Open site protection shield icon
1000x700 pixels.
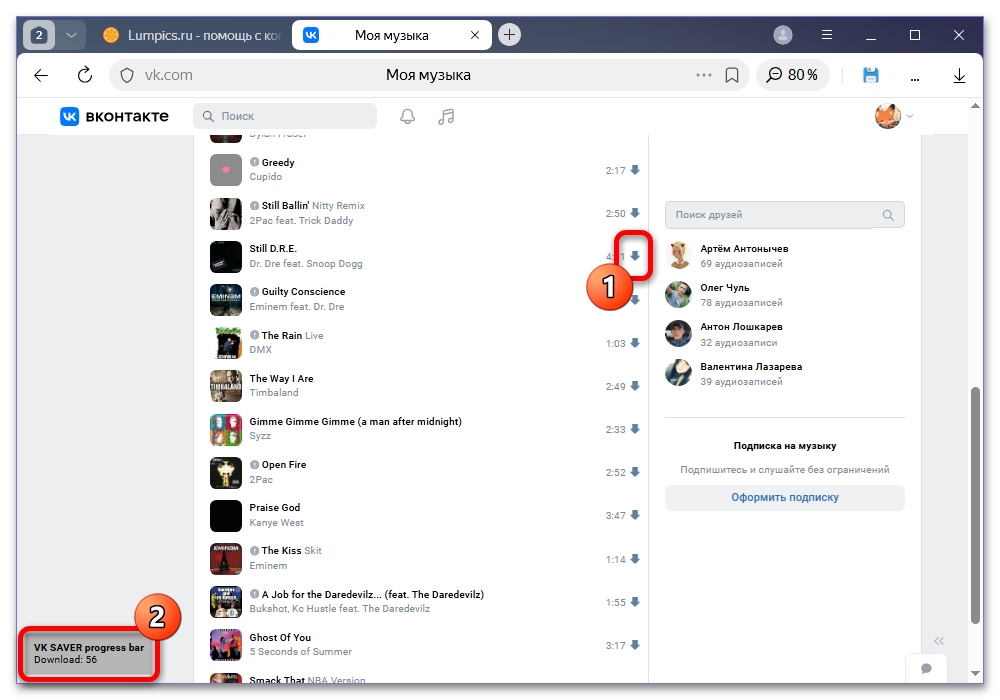coord(127,75)
